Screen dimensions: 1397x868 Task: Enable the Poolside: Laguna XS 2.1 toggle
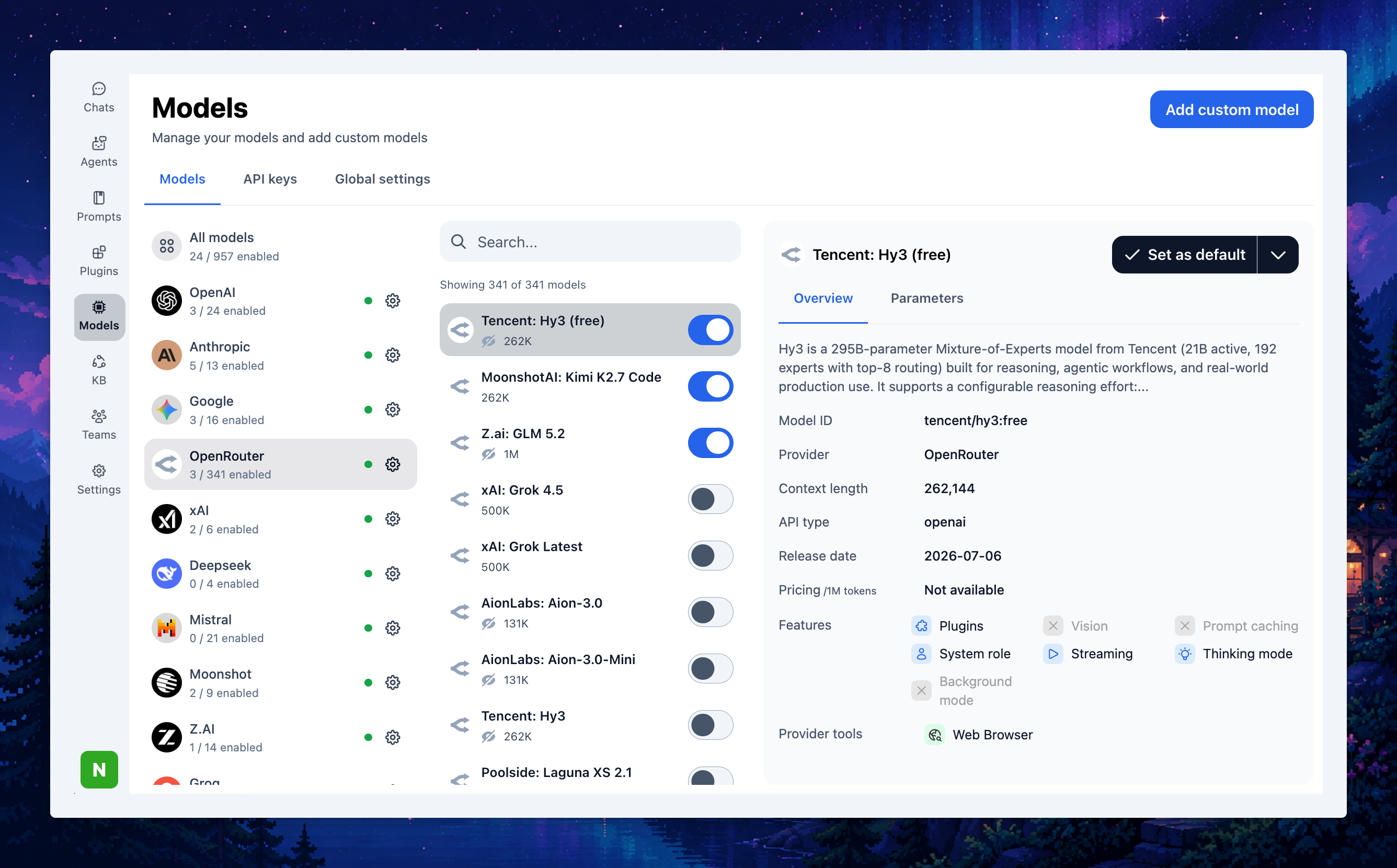711,776
